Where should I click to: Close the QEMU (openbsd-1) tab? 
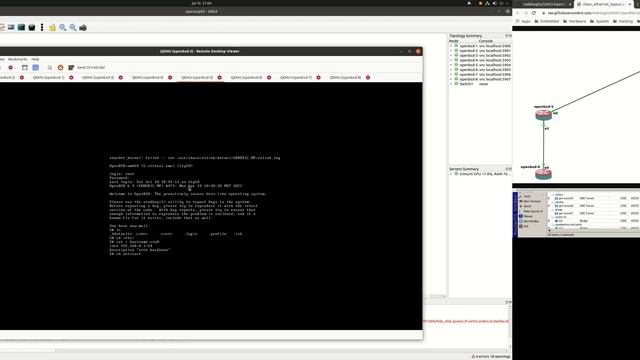[x=71, y=78]
